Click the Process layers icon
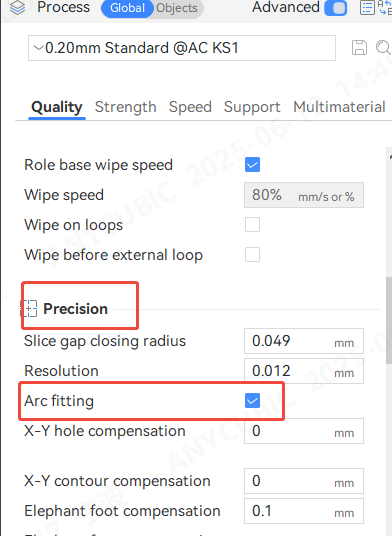The height and width of the screenshot is (536, 392). point(17,8)
